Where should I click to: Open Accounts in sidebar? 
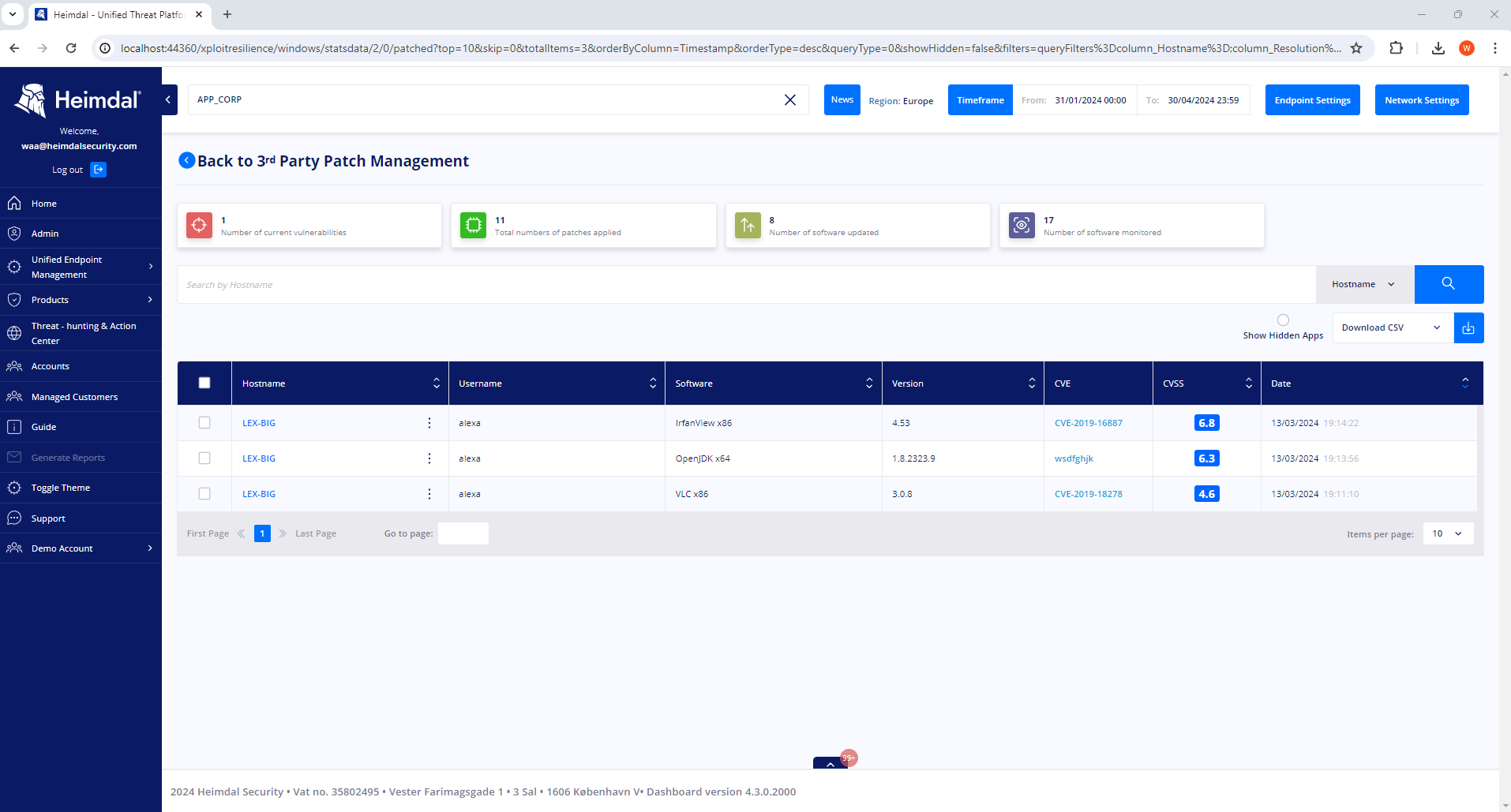tap(81, 366)
